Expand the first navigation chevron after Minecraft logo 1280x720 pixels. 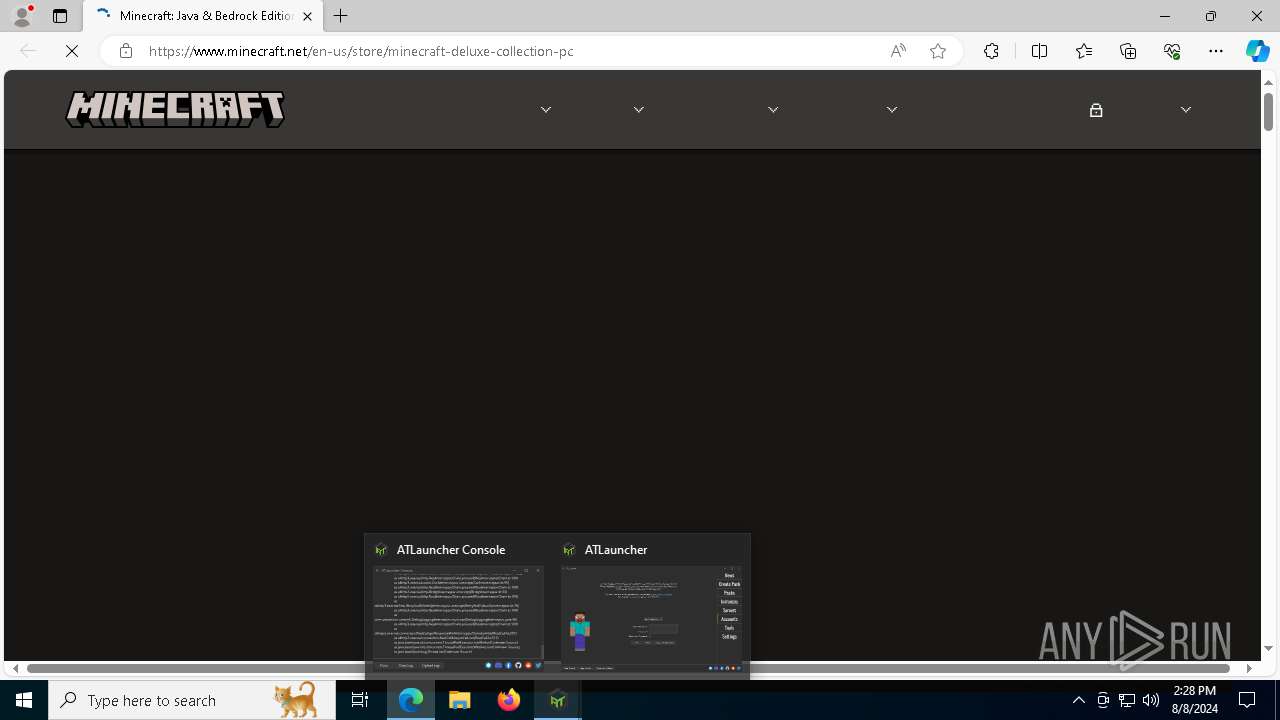(x=546, y=109)
